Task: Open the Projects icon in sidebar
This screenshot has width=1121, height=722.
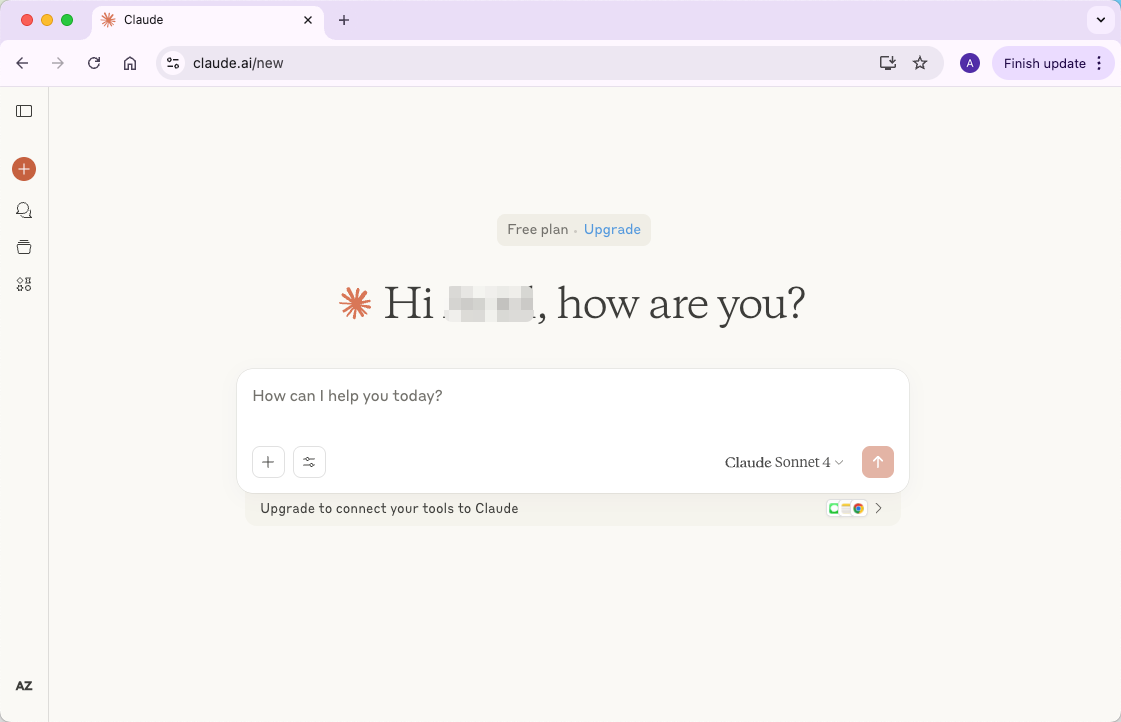Action: click(24, 247)
